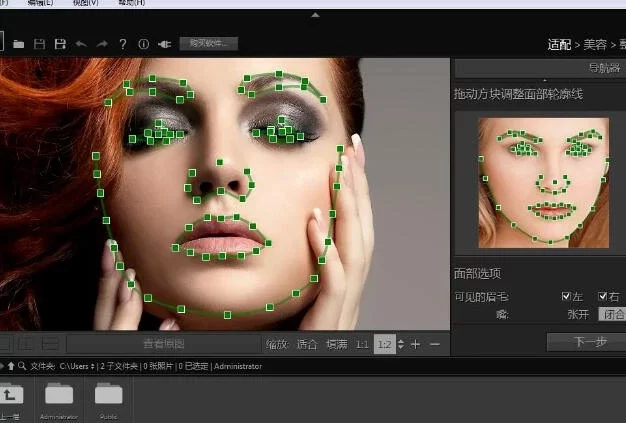The height and width of the screenshot is (423, 626).
Task: Set zoom to 1:1
Action: (x=362, y=344)
